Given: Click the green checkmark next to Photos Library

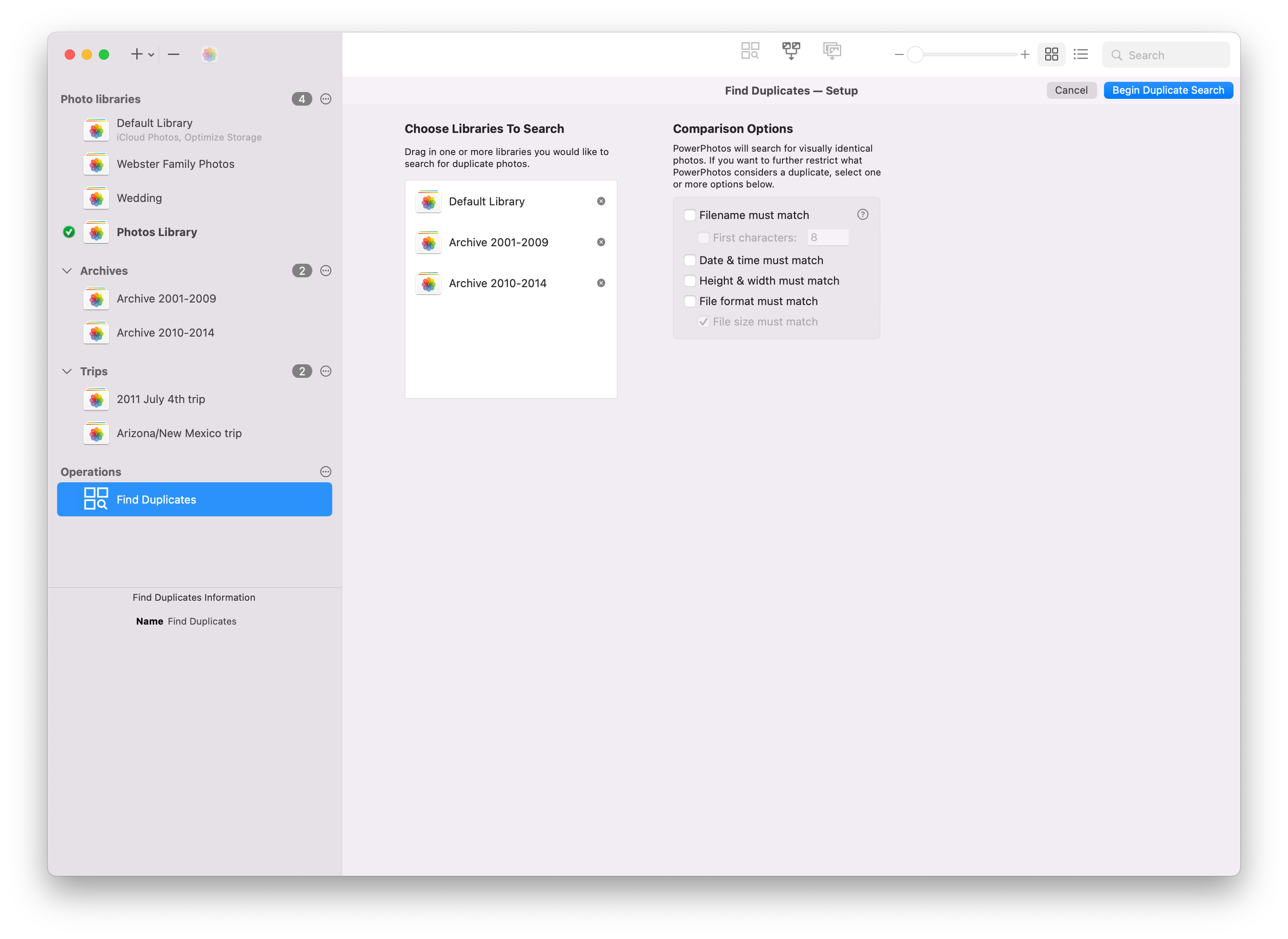Looking at the screenshot, I should pos(69,233).
